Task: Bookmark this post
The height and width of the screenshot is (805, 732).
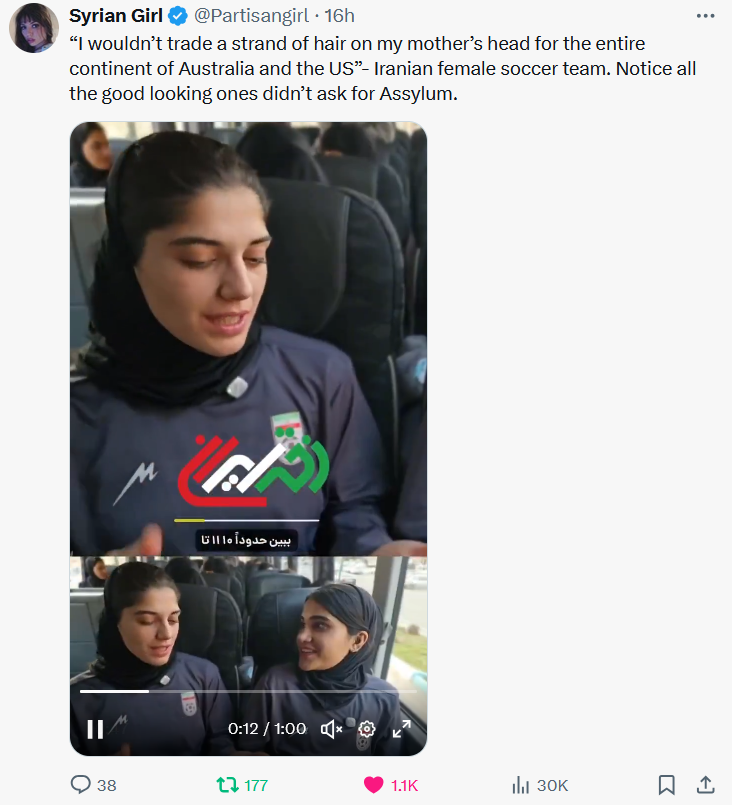Action: pos(666,785)
